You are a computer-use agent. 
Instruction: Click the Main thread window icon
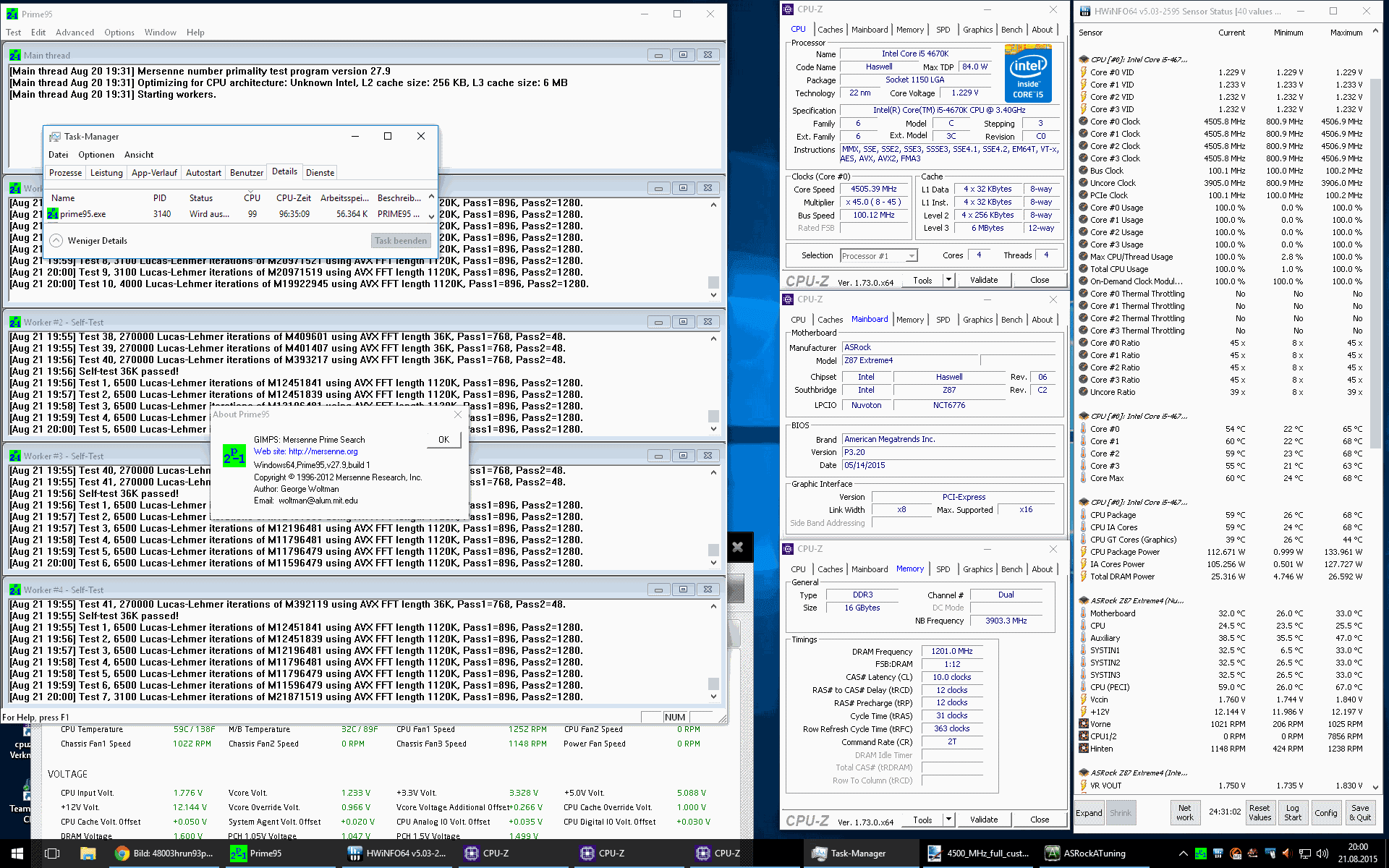point(15,55)
